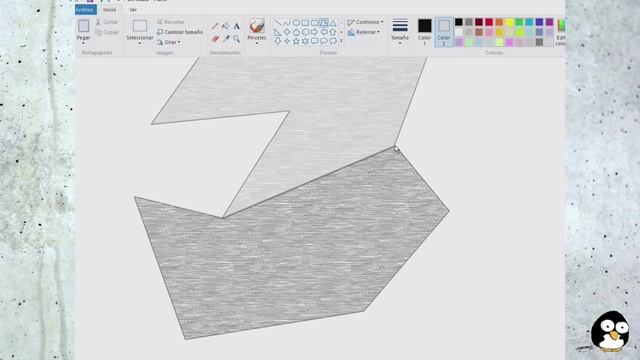Choose the Five-point star shape
Image resolution: width=640 pixels, height=360 pixels.
pyautogui.click(x=296, y=41)
